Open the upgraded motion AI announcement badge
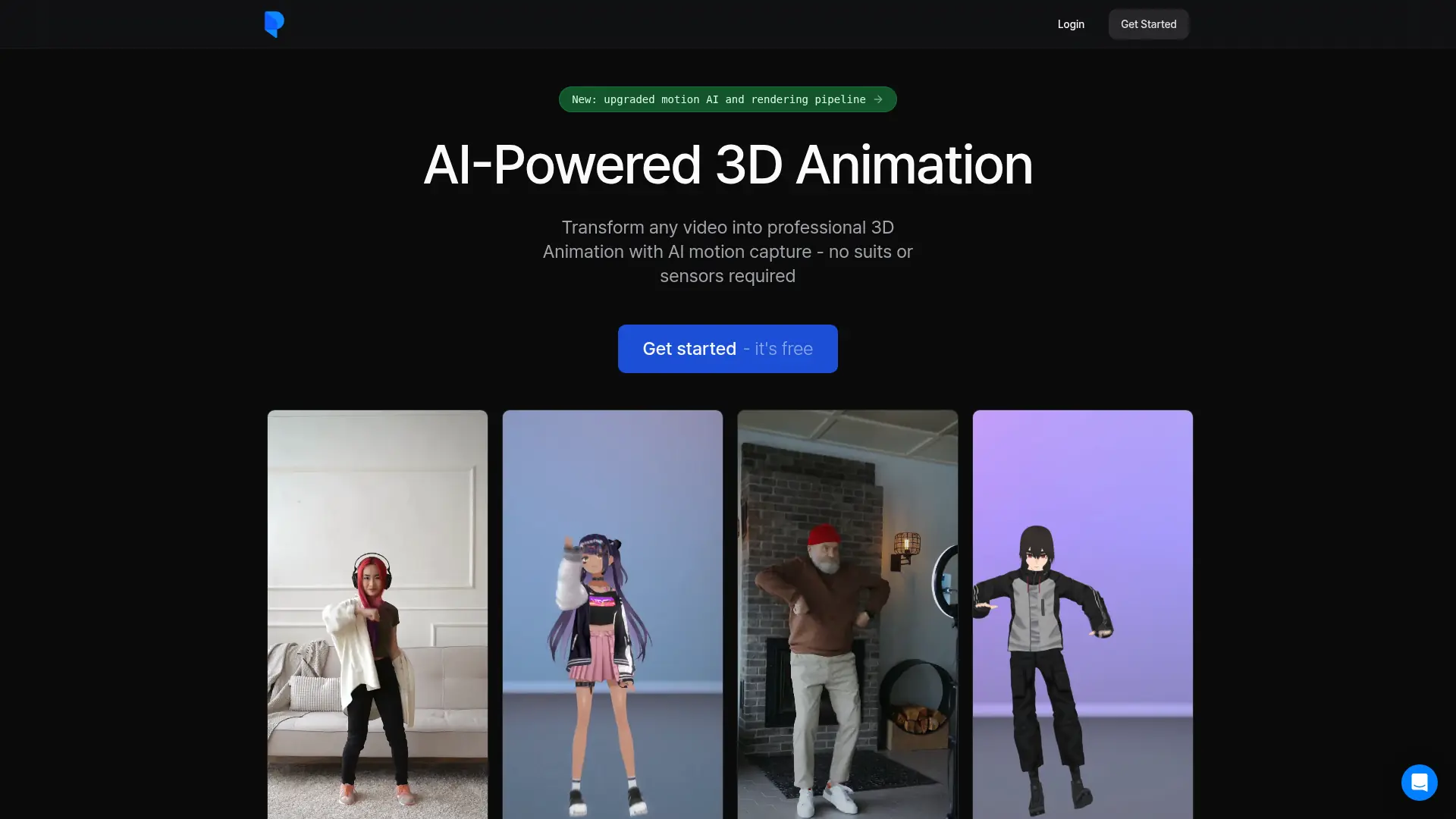The width and height of the screenshot is (1456, 819). [x=727, y=99]
